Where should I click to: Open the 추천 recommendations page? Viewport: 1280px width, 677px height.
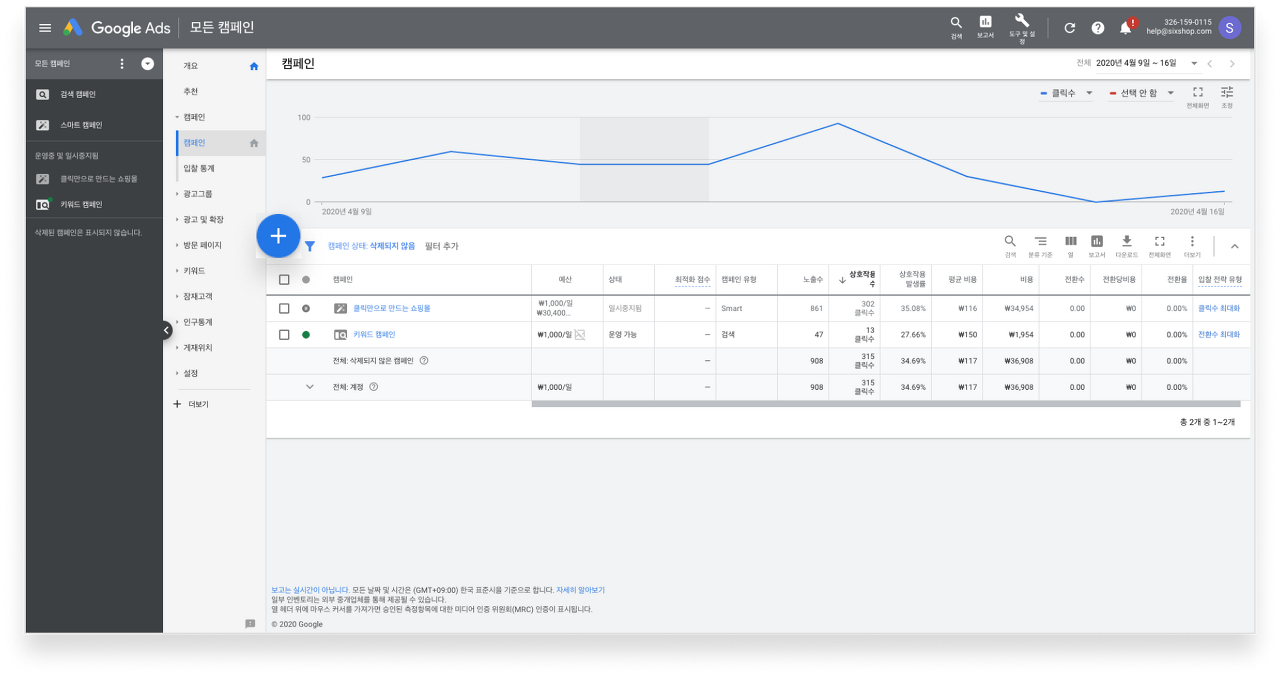(190, 91)
